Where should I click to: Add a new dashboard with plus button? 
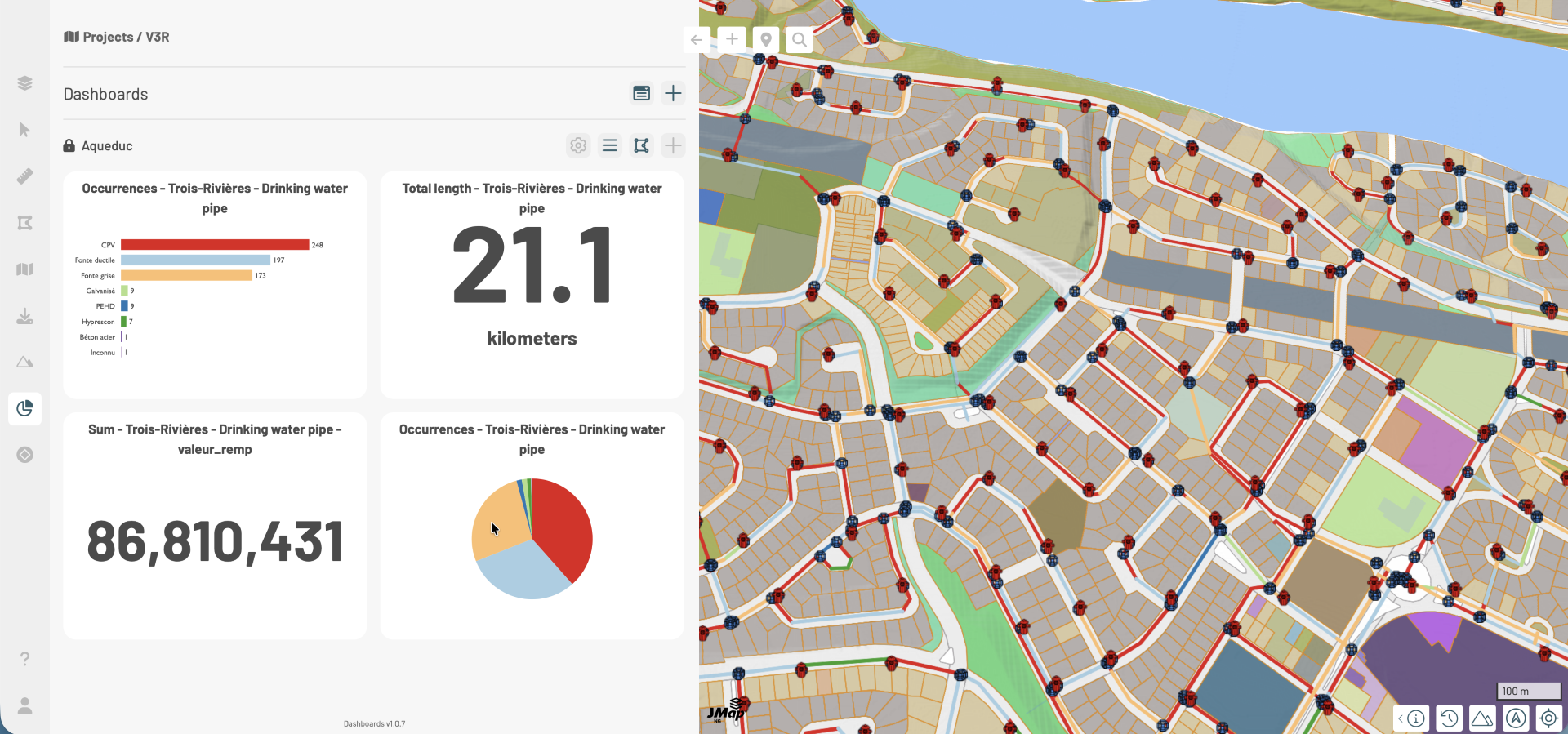(673, 93)
